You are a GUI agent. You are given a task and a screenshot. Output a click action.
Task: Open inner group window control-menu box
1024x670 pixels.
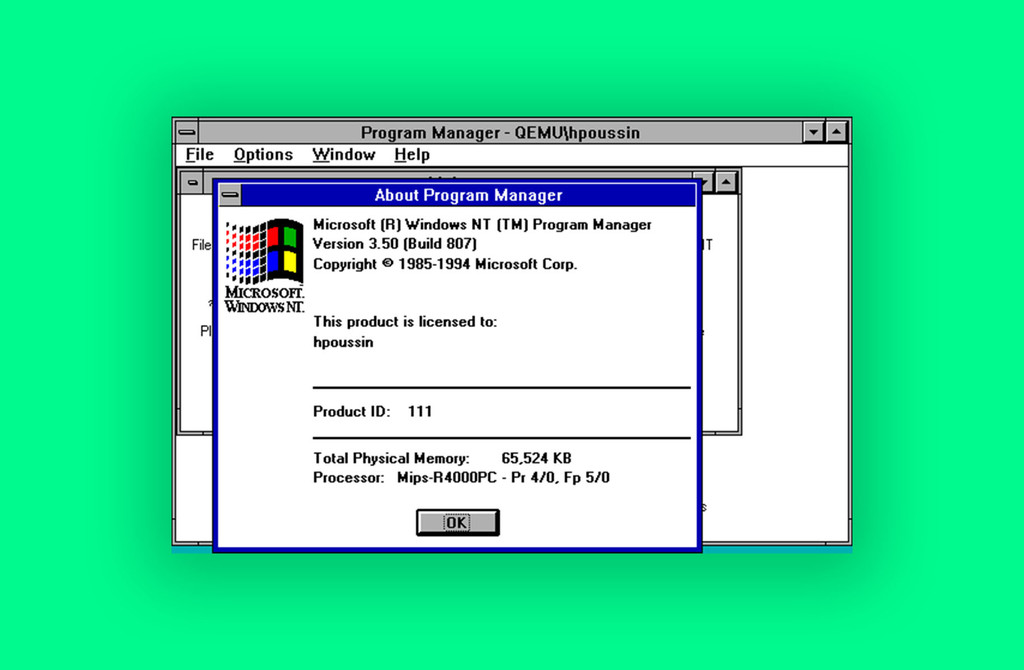192,182
